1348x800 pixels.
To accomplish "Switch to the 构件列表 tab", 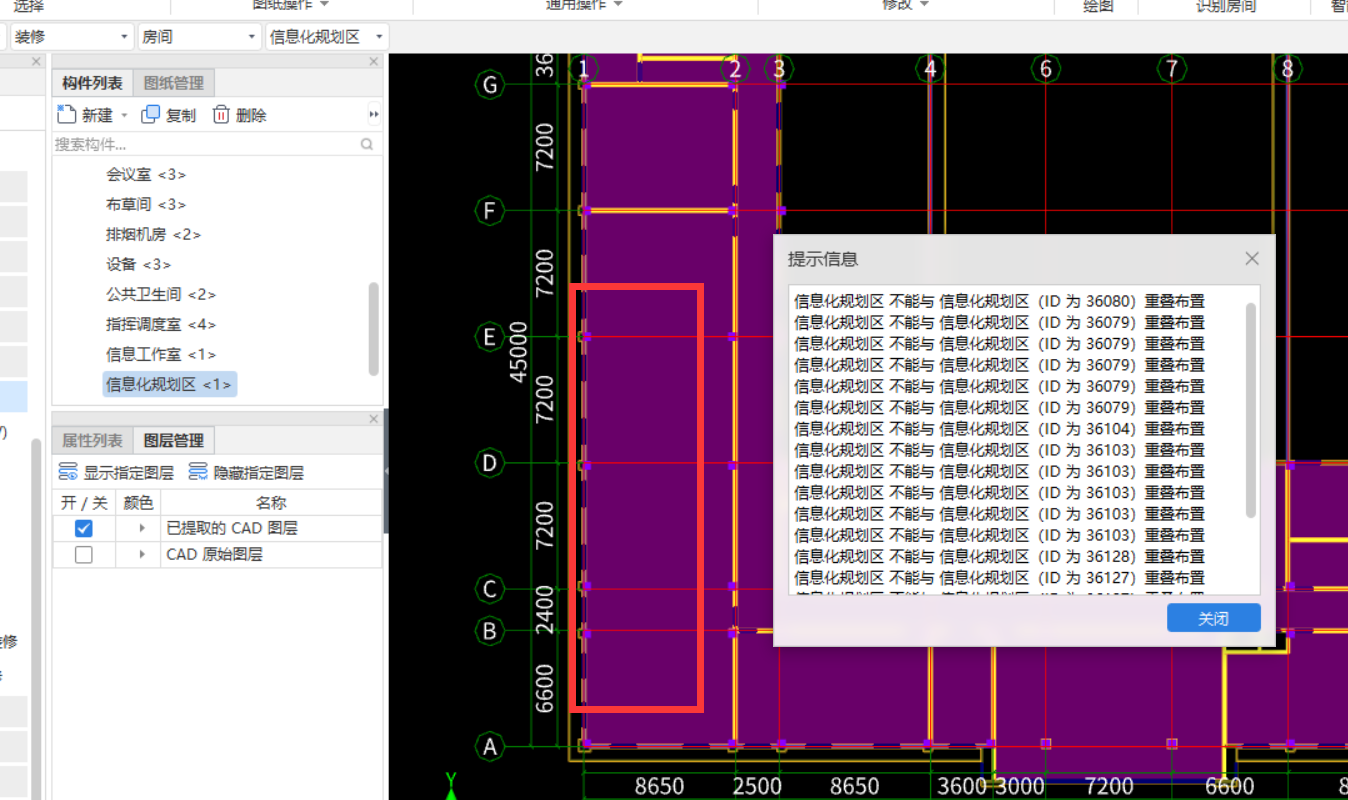I will pos(92,83).
